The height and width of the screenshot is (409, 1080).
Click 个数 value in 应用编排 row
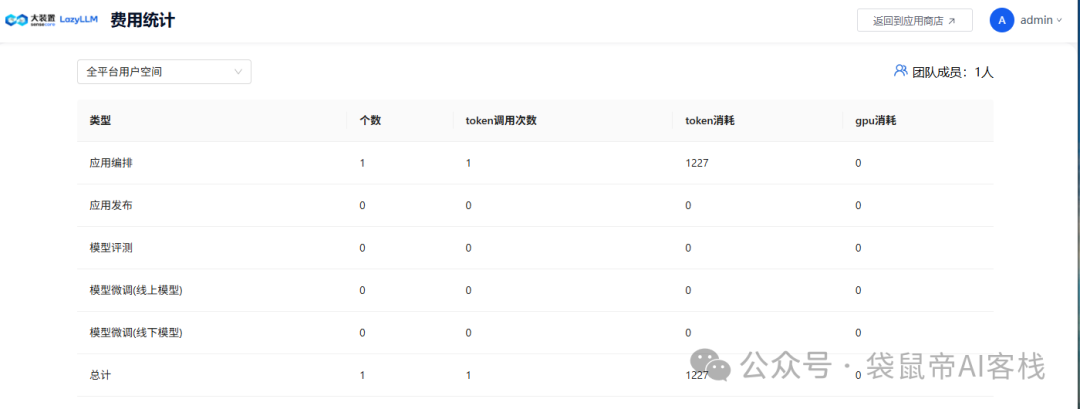point(362,163)
